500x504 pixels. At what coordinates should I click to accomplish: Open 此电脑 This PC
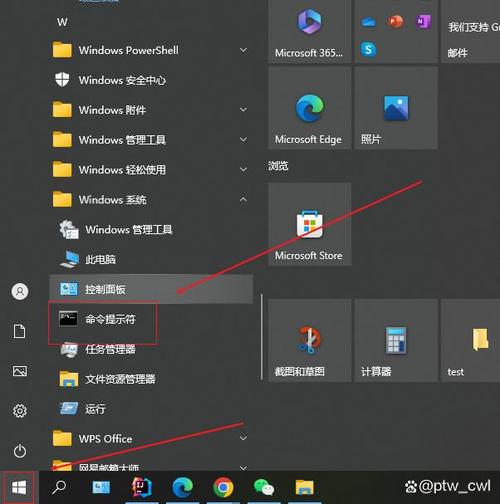(151, 259)
